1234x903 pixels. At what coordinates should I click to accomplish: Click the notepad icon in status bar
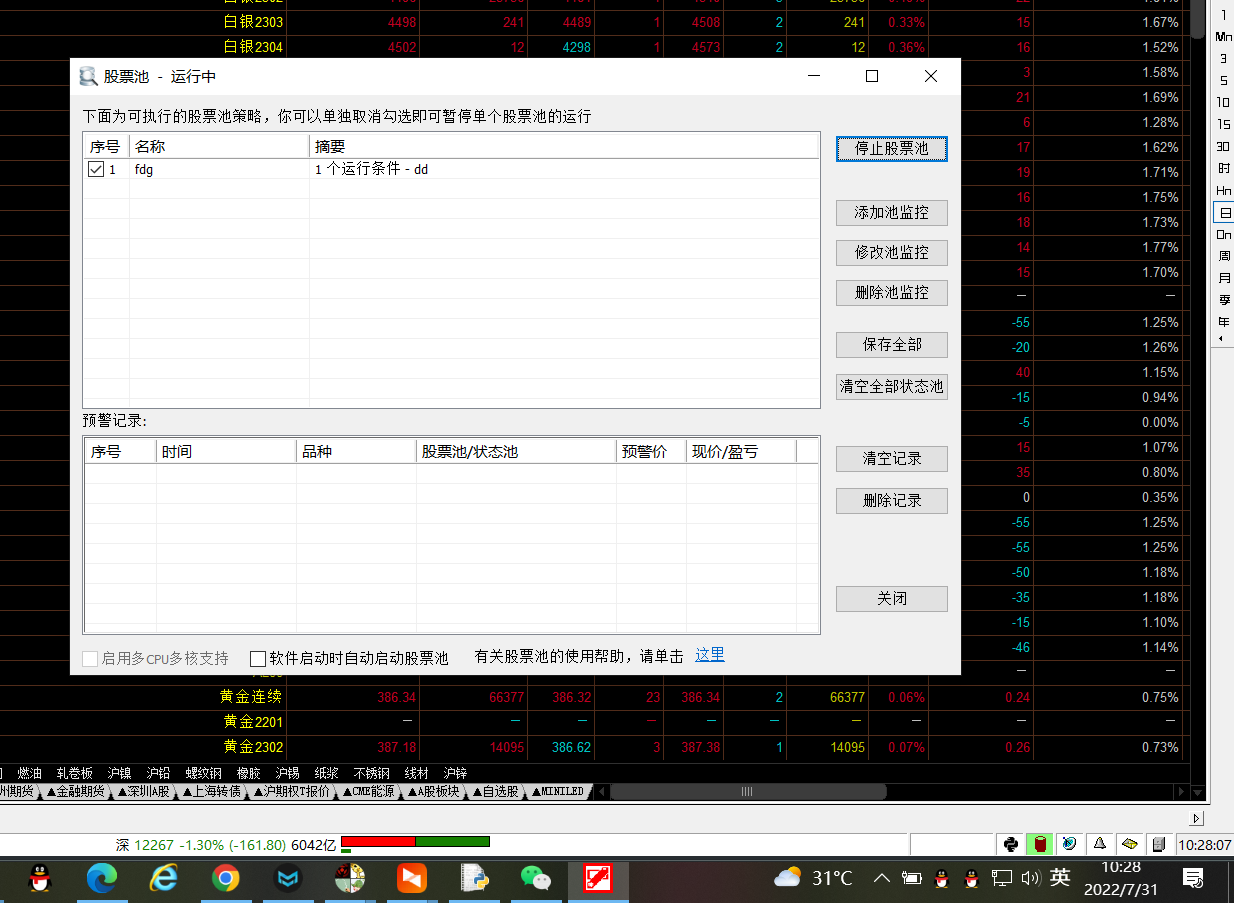[x=1159, y=844]
